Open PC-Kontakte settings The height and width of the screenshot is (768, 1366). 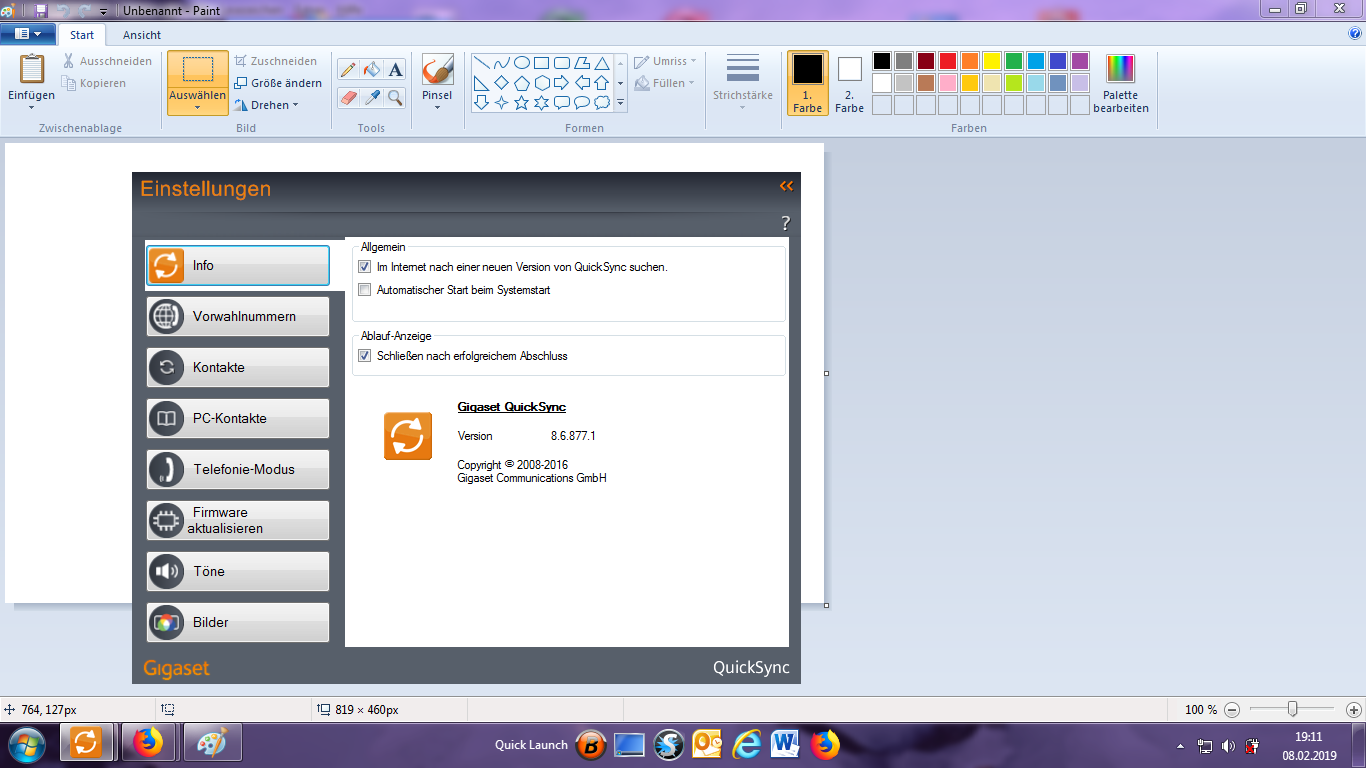click(238, 419)
